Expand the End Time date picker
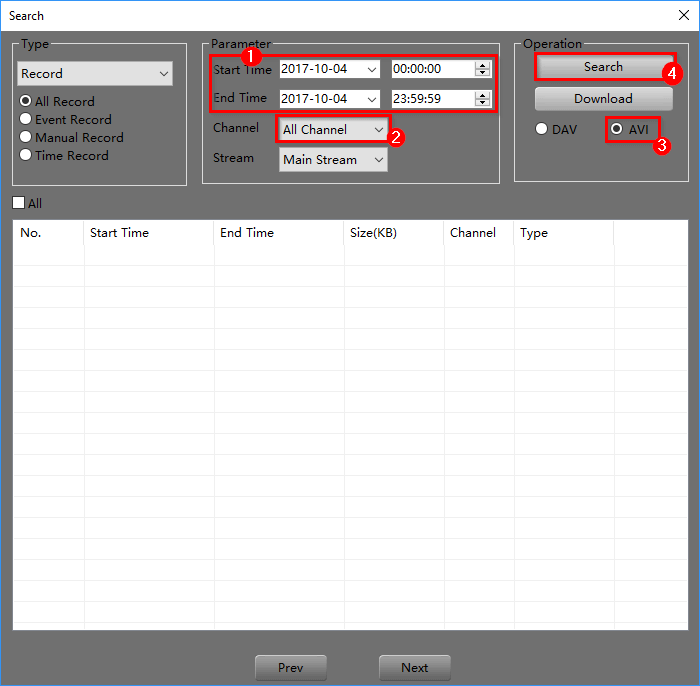This screenshot has width=700, height=686. click(x=372, y=99)
